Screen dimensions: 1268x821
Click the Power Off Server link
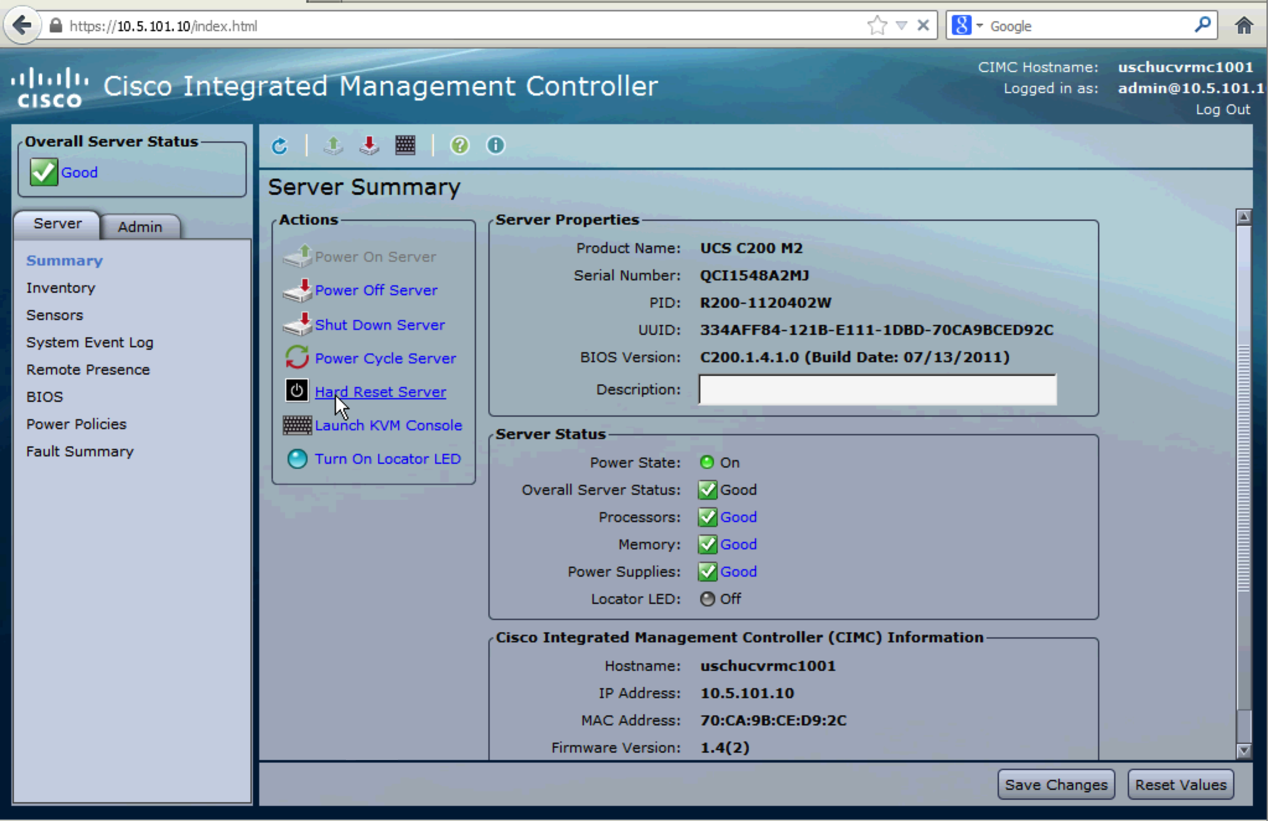[376, 290]
